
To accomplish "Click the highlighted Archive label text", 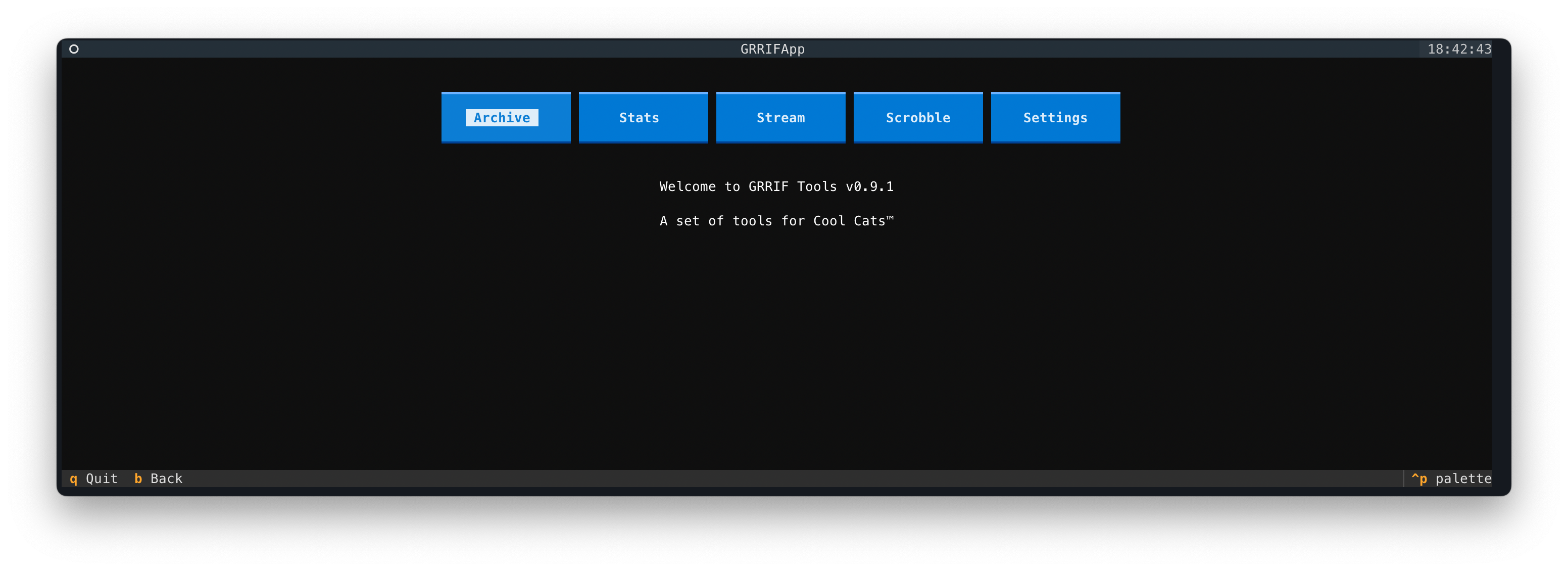I will pos(502,118).
